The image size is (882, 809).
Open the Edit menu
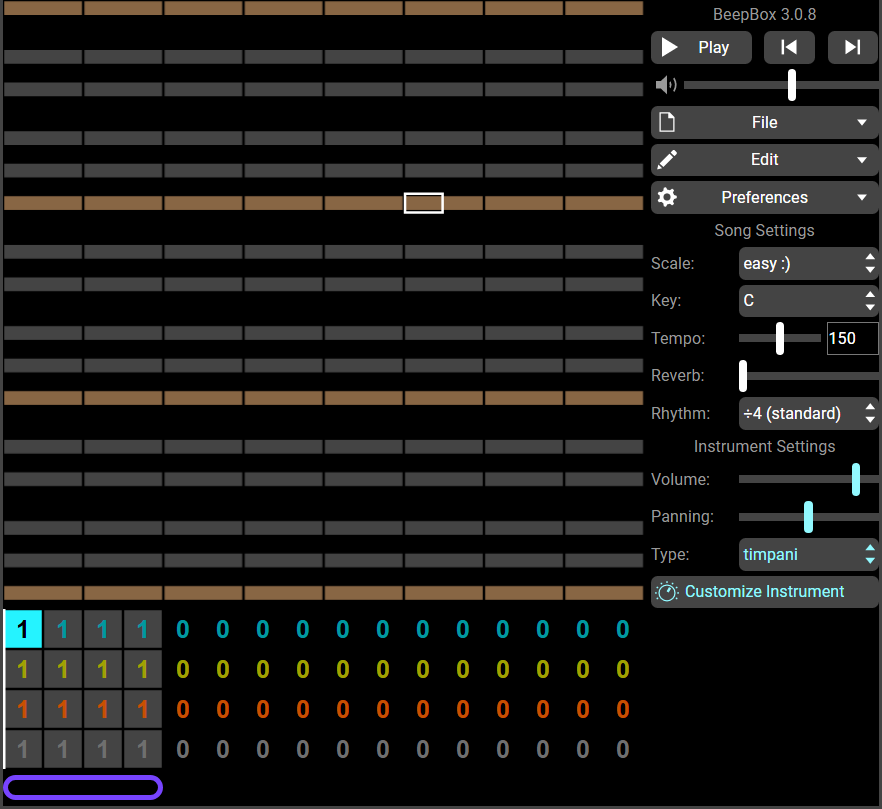(764, 160)
